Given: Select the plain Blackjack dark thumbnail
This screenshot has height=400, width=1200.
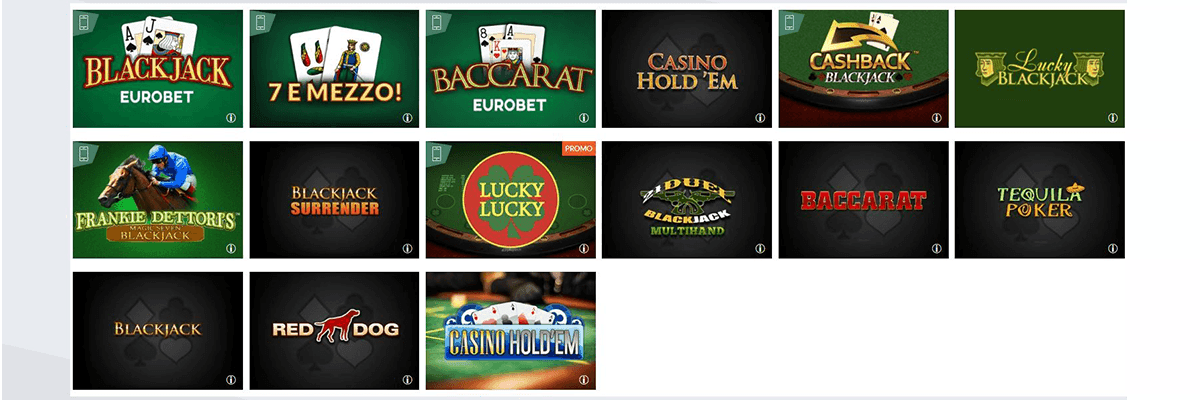Looking at the screenshot, I should 158,331.
